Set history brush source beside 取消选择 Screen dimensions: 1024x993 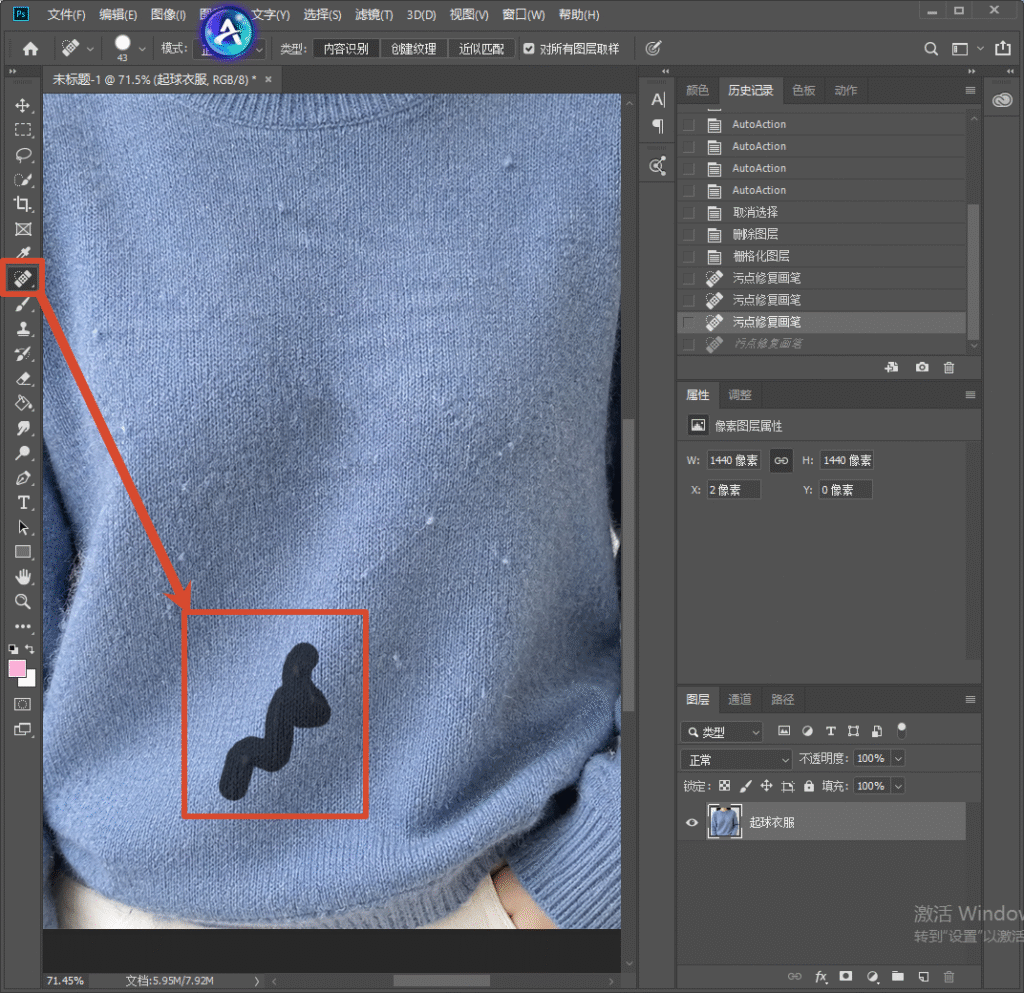pyautogui.click(x=688, y=212)
